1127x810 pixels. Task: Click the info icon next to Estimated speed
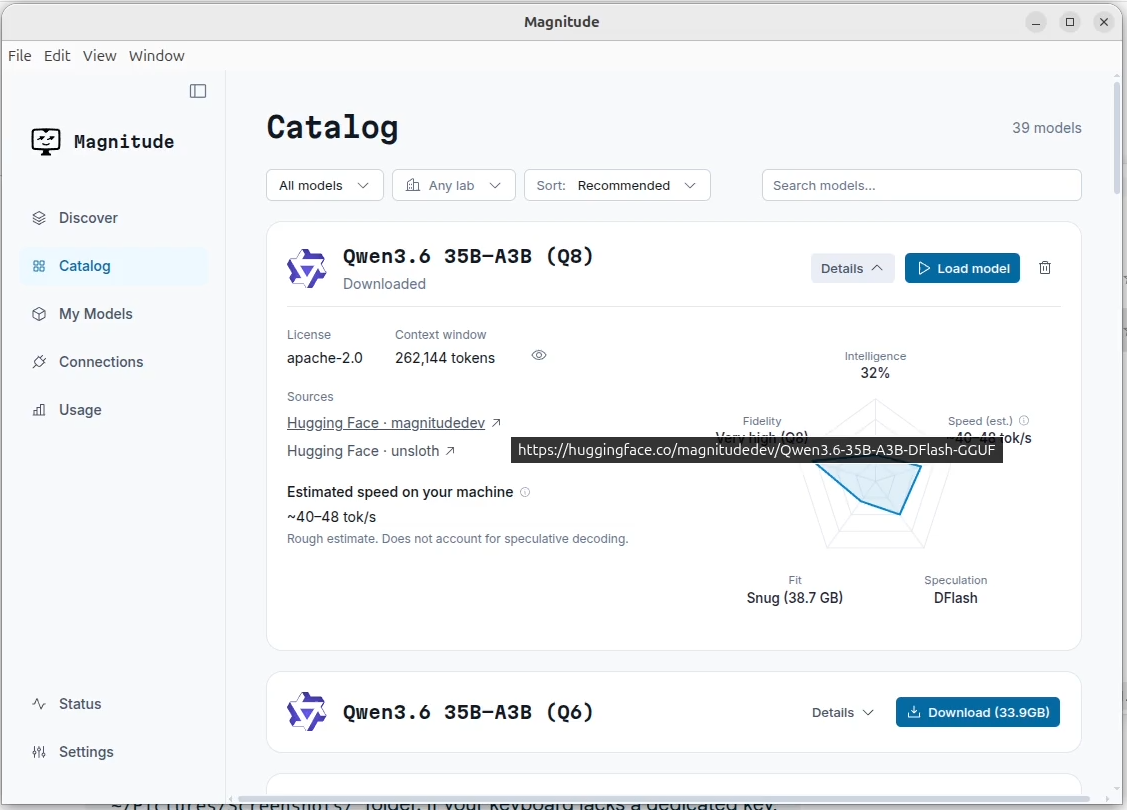[x=525, y=492]
